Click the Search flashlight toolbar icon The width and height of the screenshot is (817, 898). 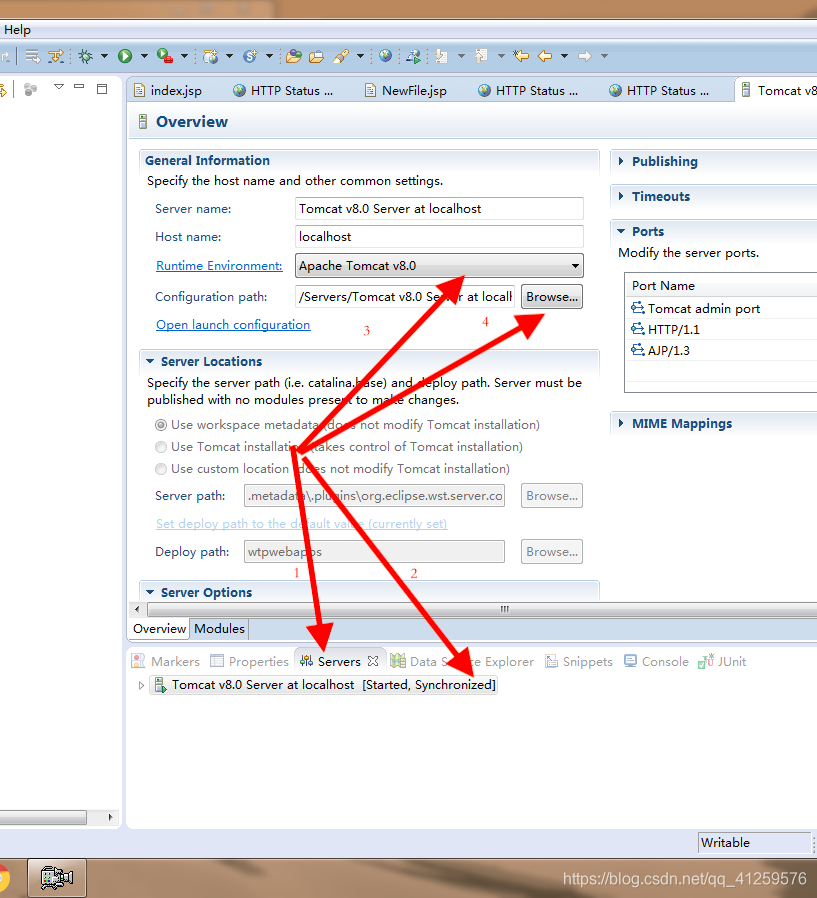click(x=341, y=56)
